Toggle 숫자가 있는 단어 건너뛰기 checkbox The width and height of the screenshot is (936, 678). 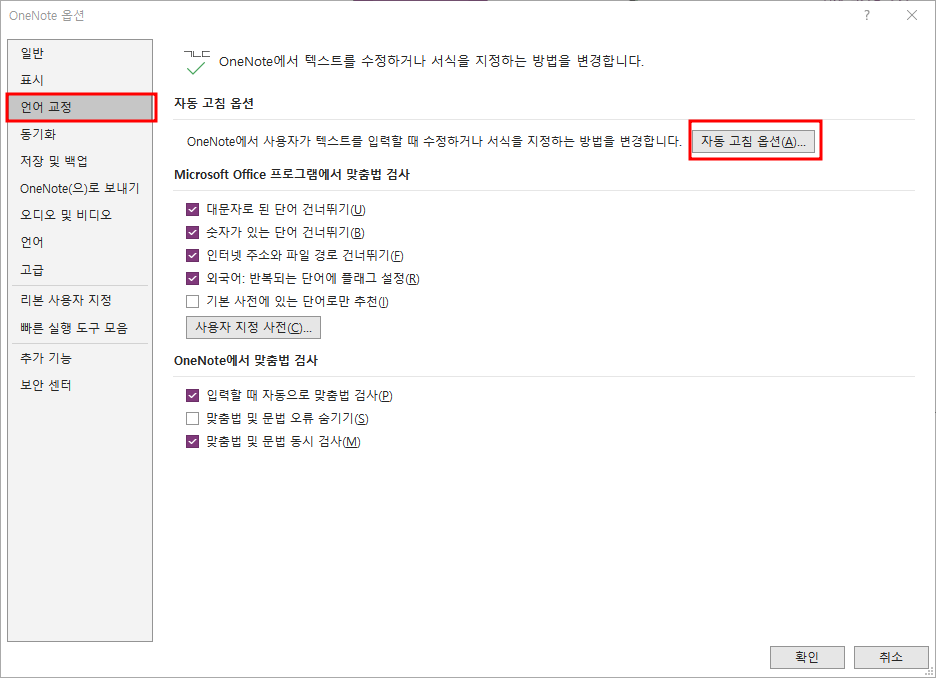click(x=192, y=233)
